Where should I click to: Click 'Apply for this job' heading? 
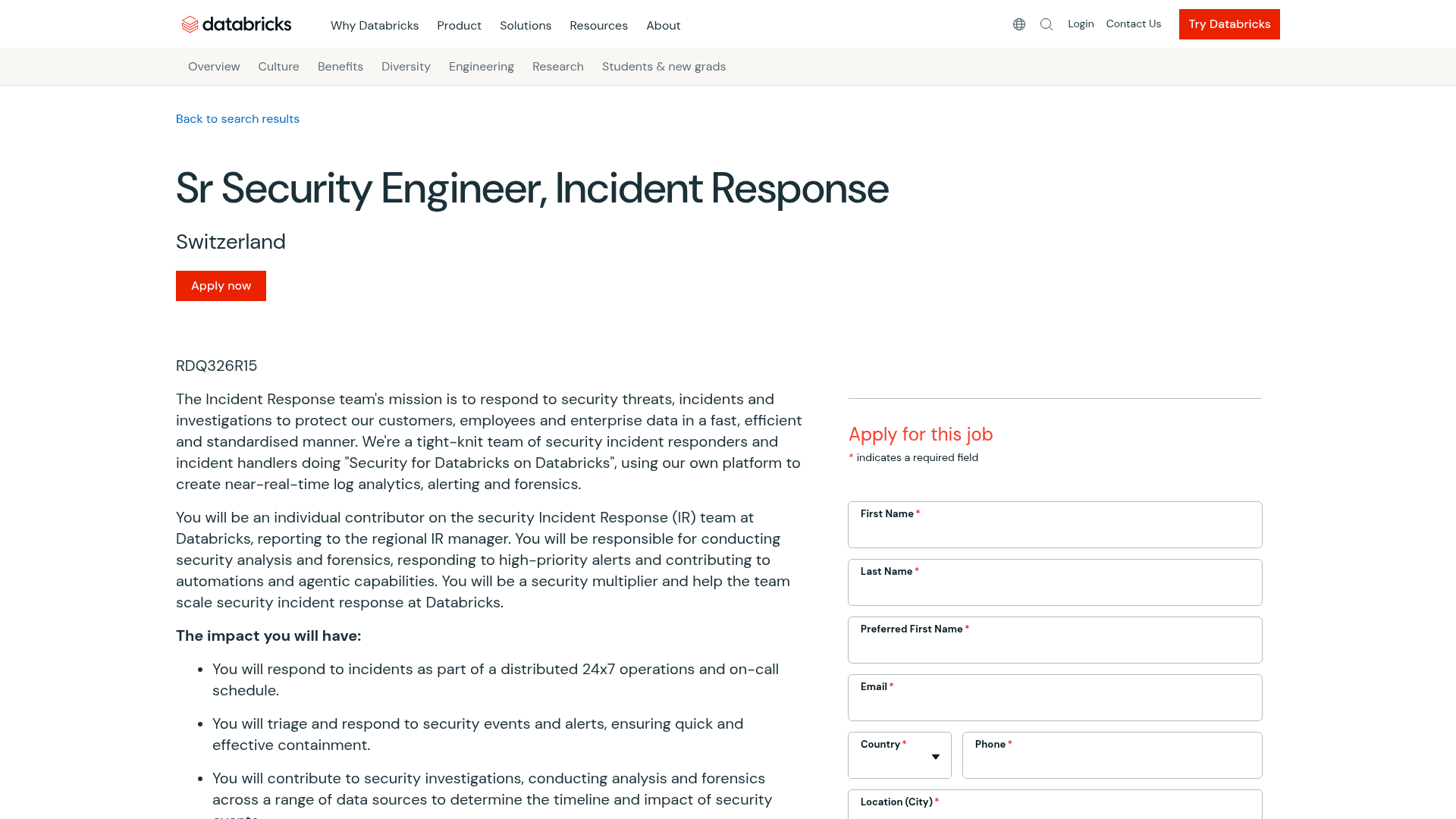click(921, 435)
